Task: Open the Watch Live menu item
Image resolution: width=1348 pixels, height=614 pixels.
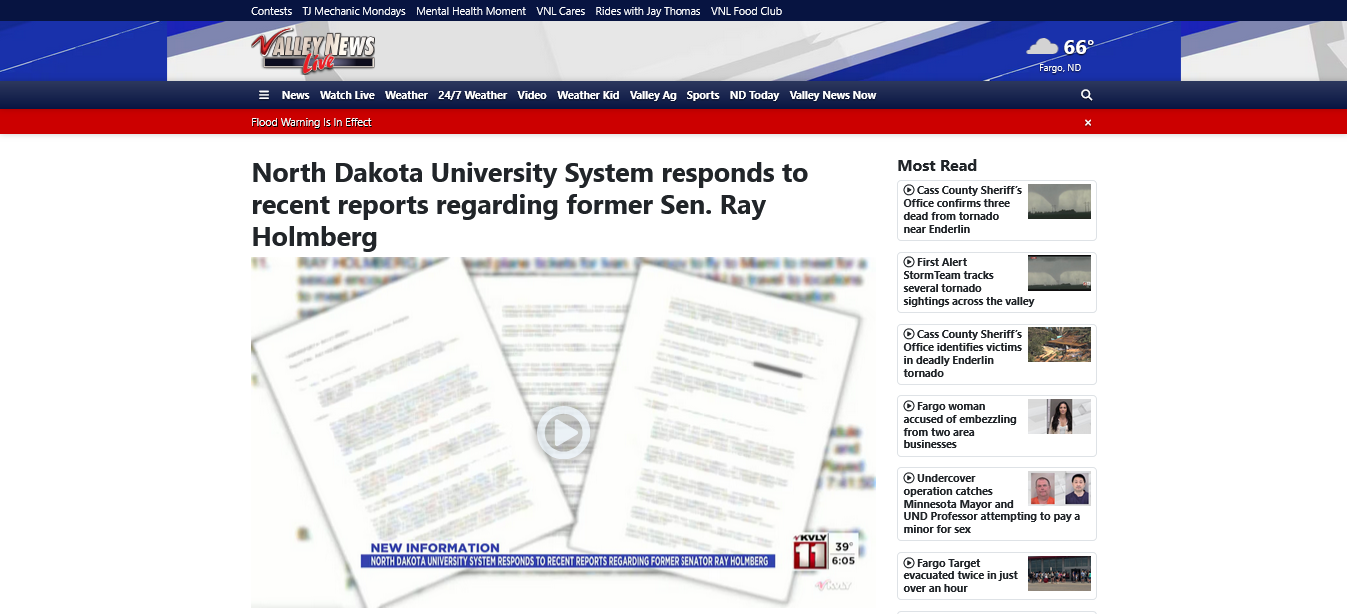Action: coord(347,95)
